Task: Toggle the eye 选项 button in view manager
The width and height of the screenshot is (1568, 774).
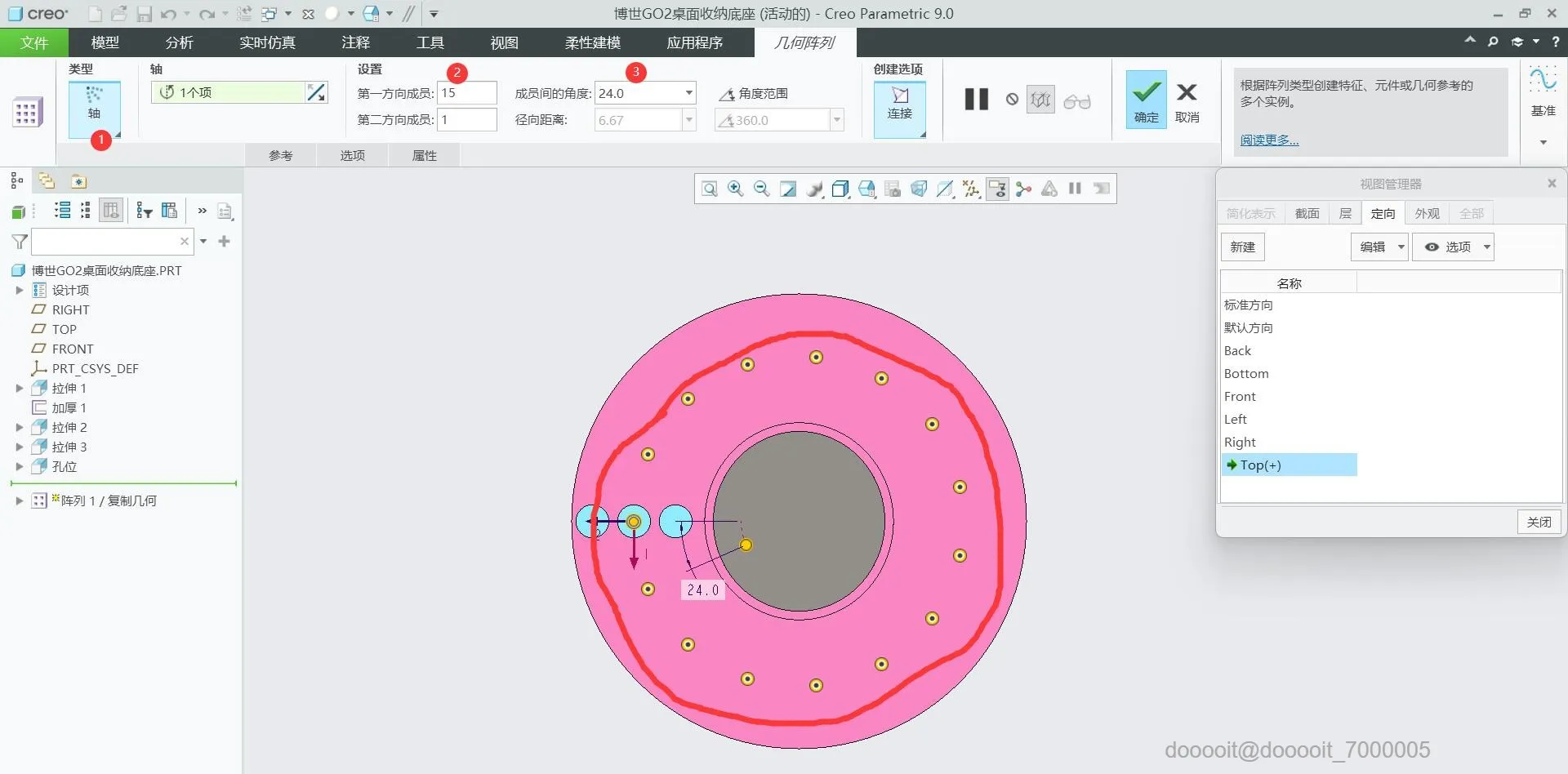Action: [x=1453, y=247]
